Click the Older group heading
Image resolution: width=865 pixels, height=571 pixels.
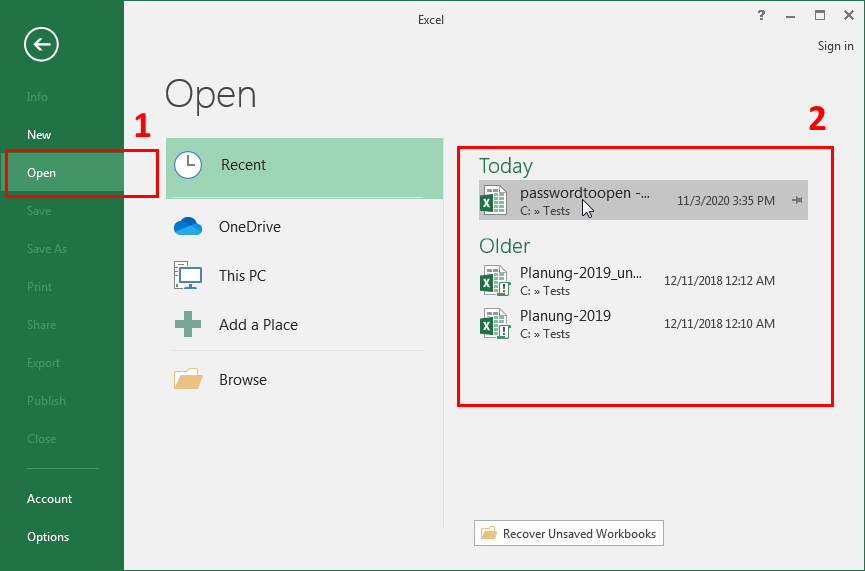(x=505, y=246)
